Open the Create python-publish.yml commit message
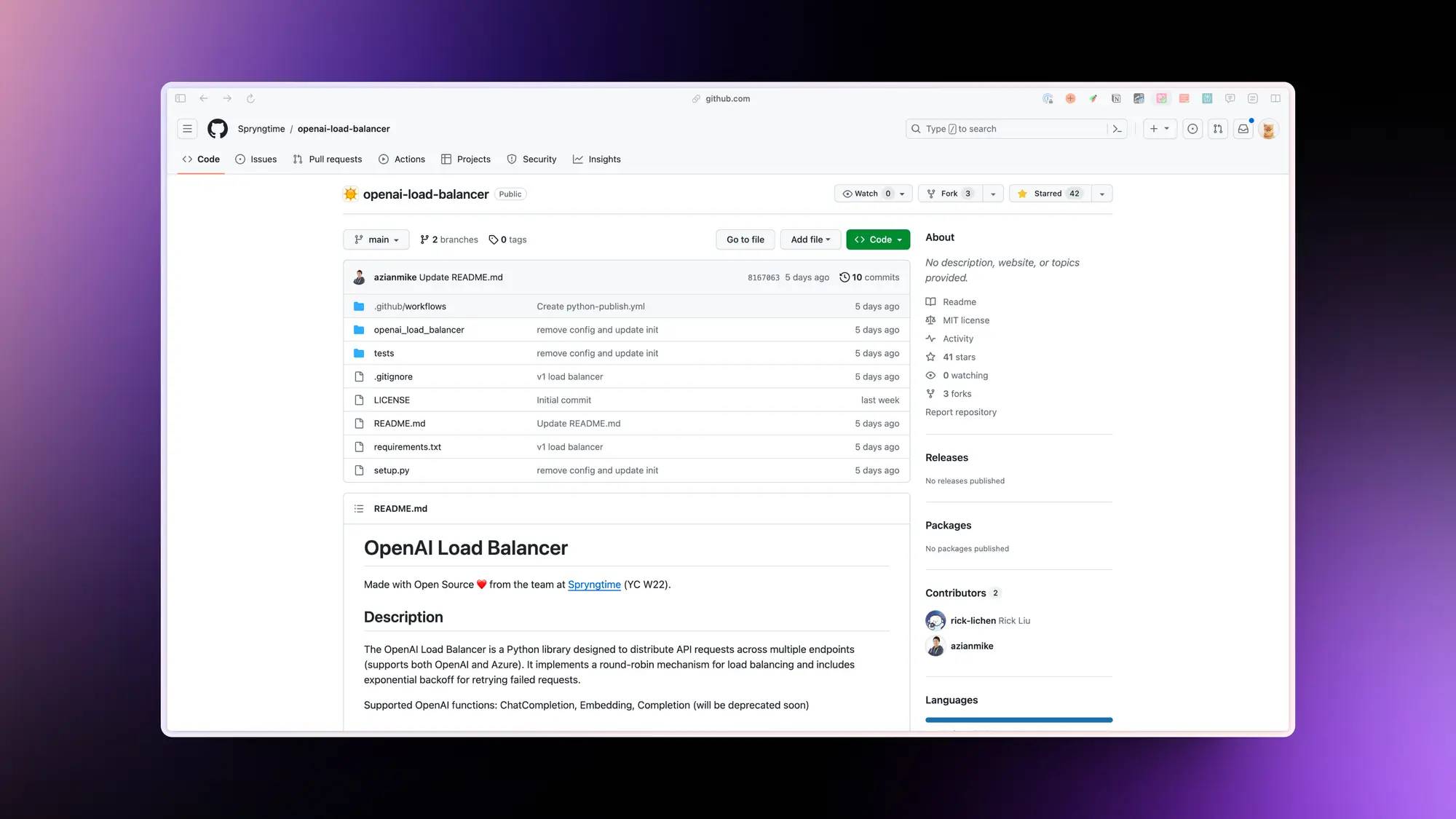Screen dimensions: 1456x819 pyautogui.click(x=590, y=306)
